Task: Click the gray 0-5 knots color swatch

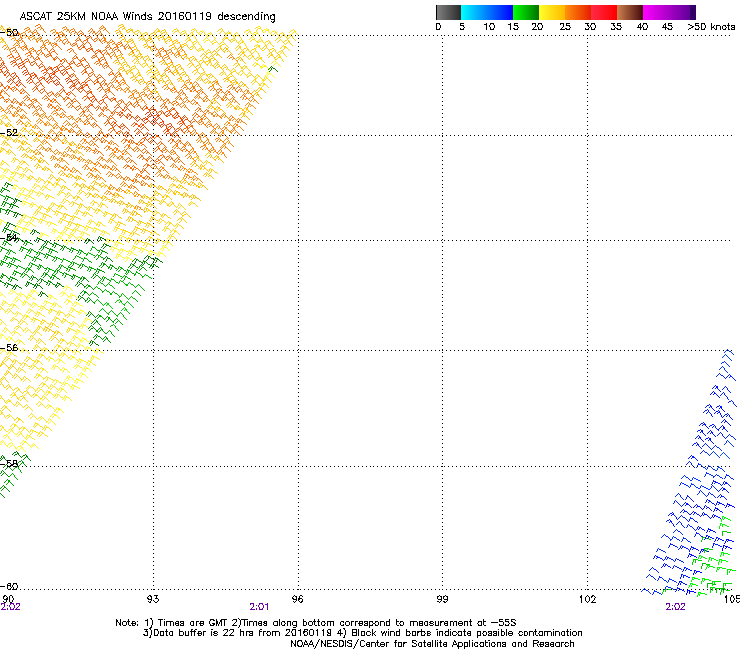Action: [448, 12]
